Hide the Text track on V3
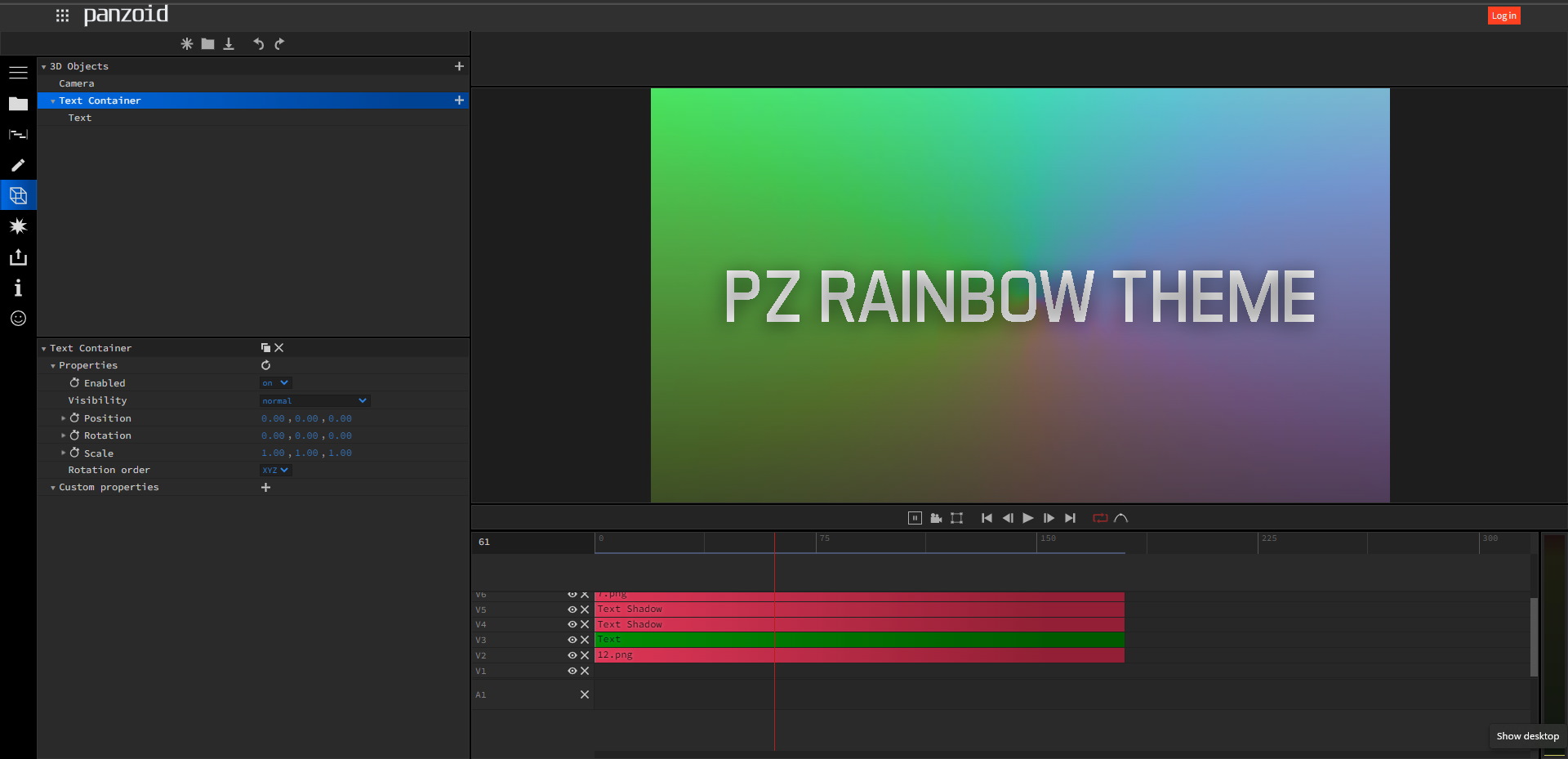Screen dimensions: 1568x759 tap(572, 640)
